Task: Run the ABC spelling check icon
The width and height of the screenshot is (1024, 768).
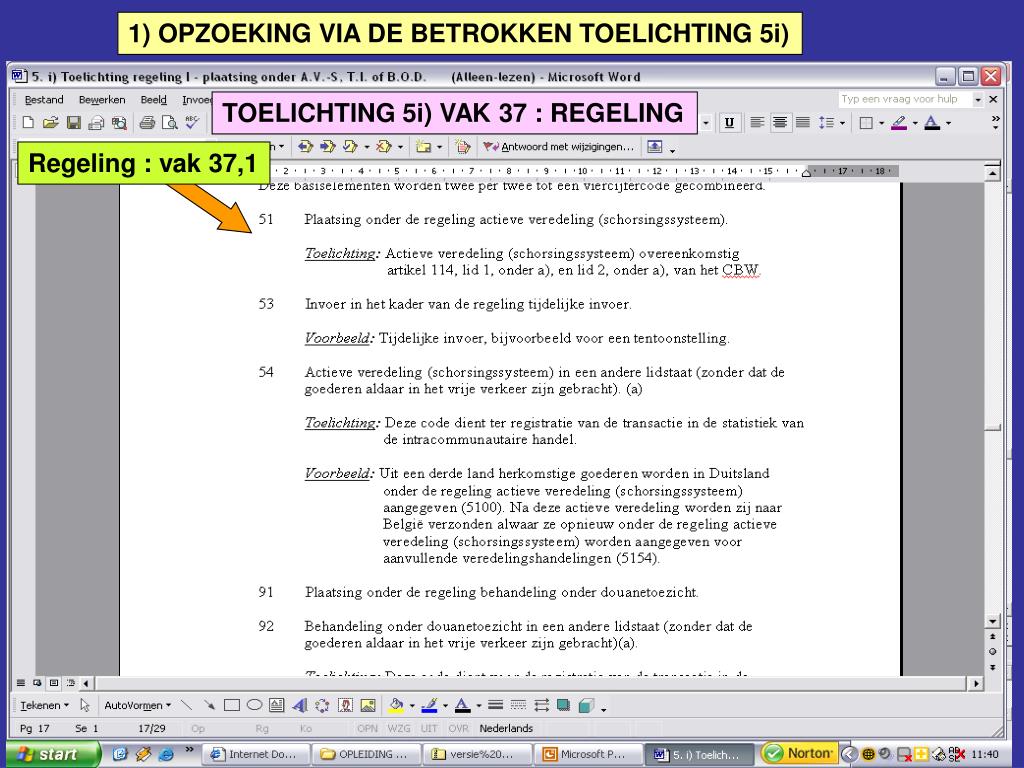Action: click(x=192, y=122)
